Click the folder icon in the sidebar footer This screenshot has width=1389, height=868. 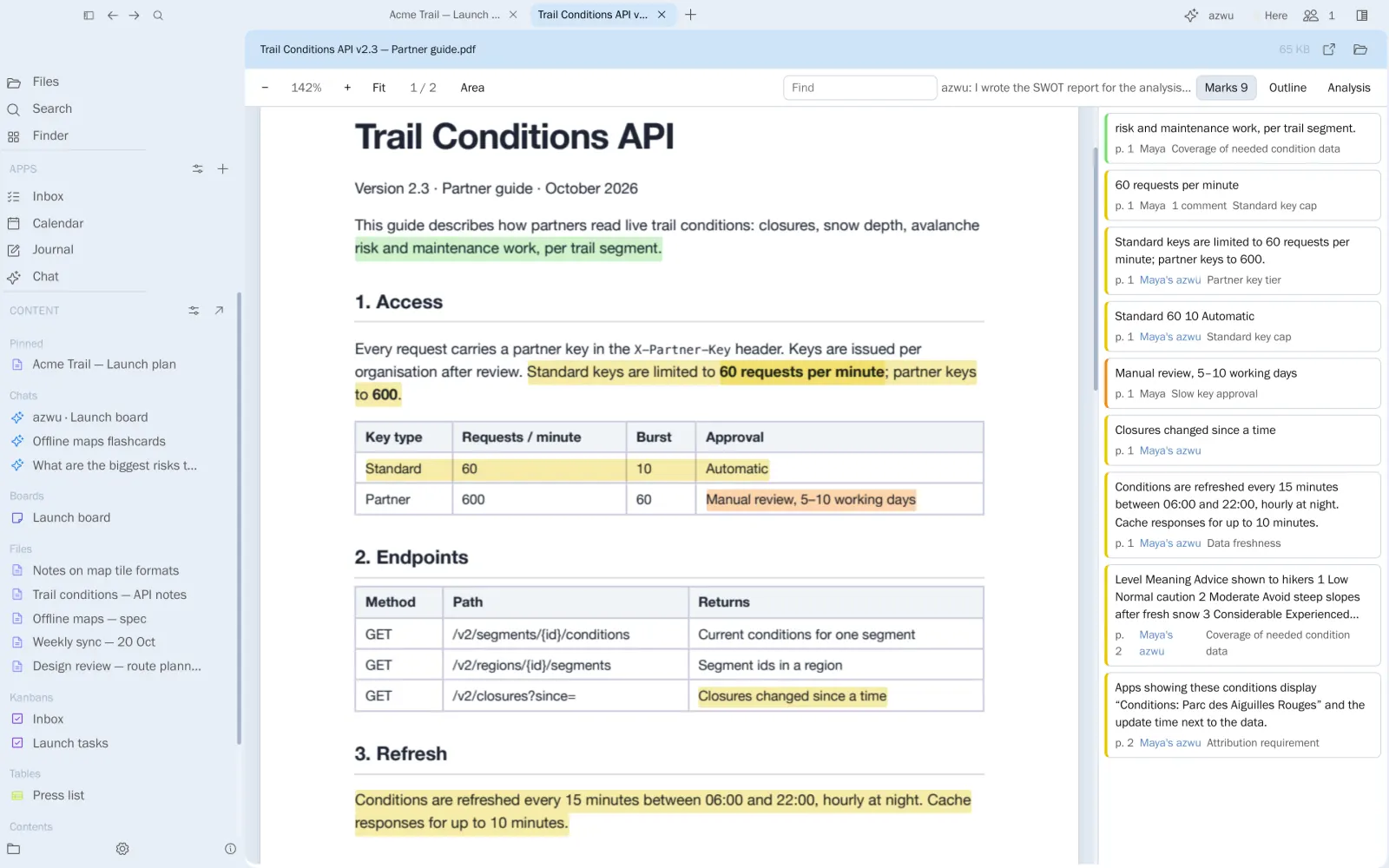click(x=14, y=849)
